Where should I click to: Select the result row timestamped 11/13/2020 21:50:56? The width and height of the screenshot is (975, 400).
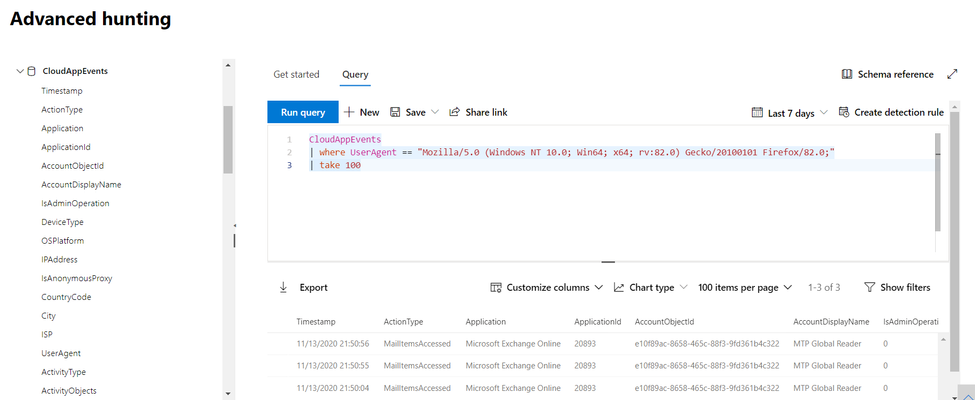pos(604,343)
